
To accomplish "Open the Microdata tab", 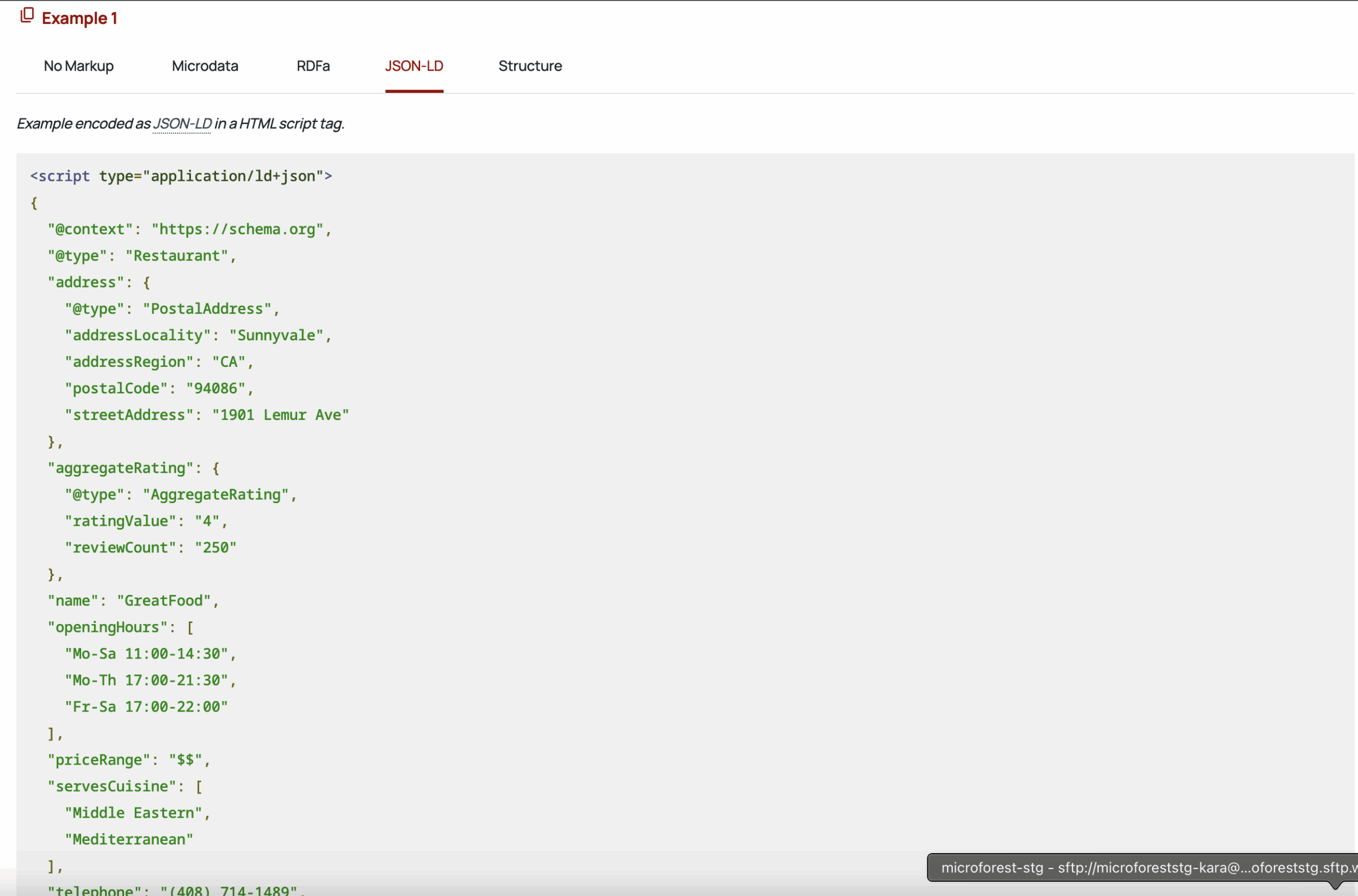I will [x=205, y=66].
